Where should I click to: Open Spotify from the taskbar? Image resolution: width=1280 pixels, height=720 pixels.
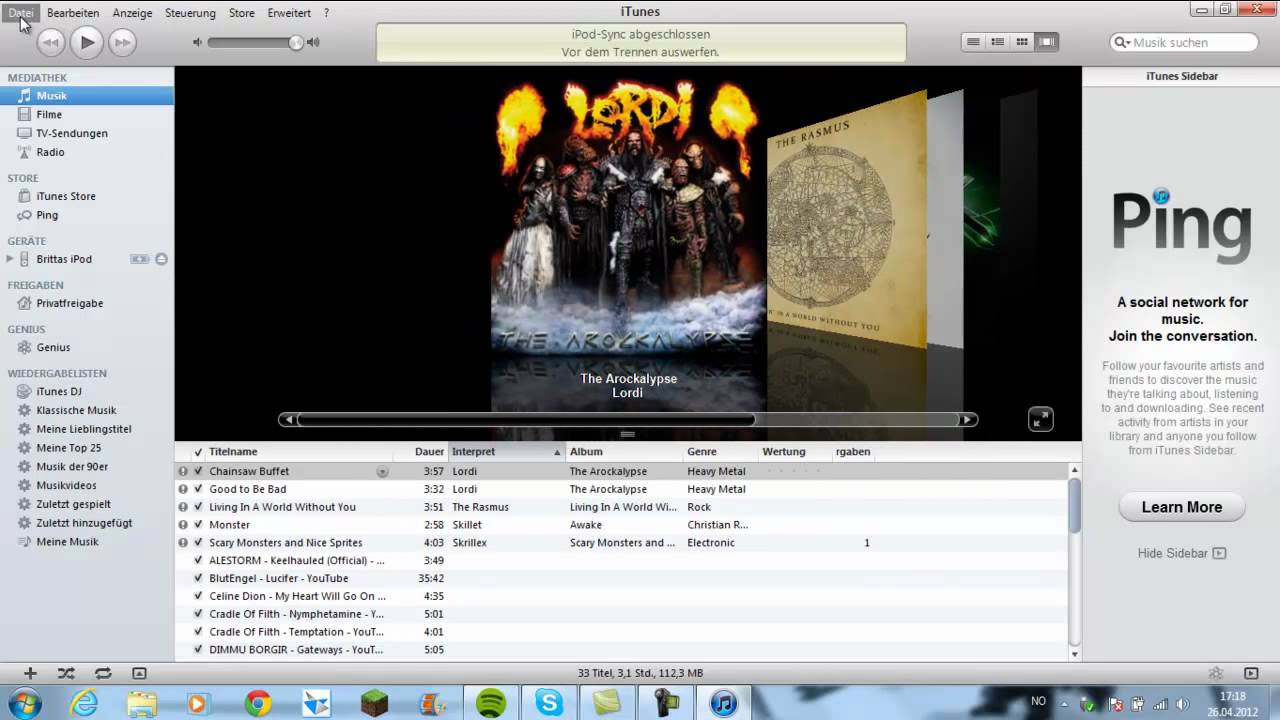[490, 703]
